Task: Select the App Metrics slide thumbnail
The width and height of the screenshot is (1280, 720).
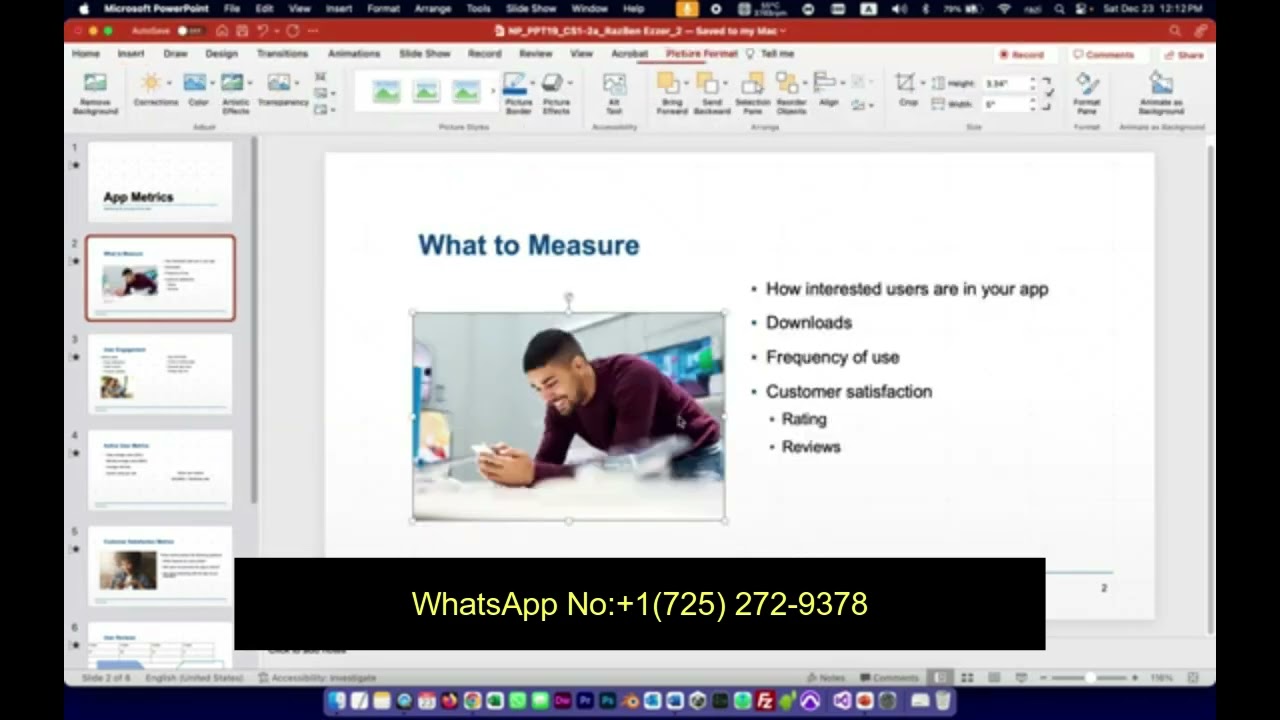Action: [x=160, y=182]
